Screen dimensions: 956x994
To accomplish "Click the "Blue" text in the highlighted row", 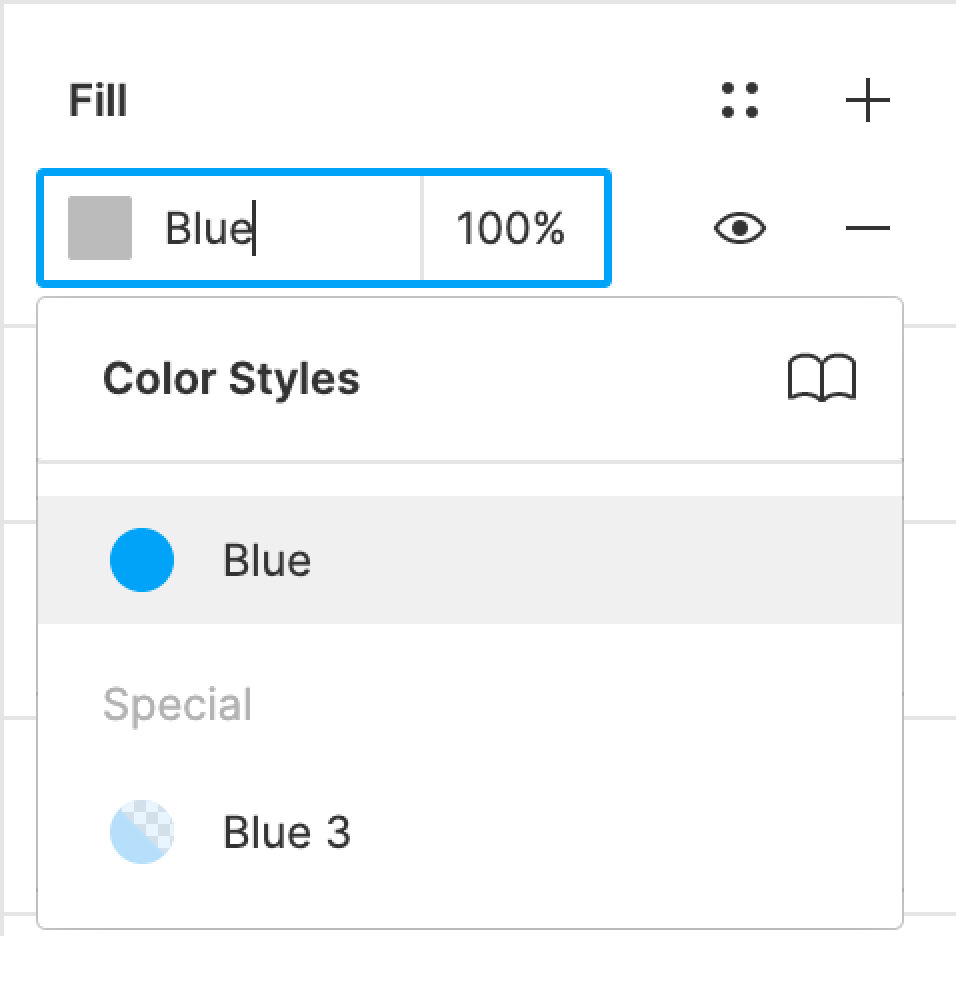I will point(267,560).
